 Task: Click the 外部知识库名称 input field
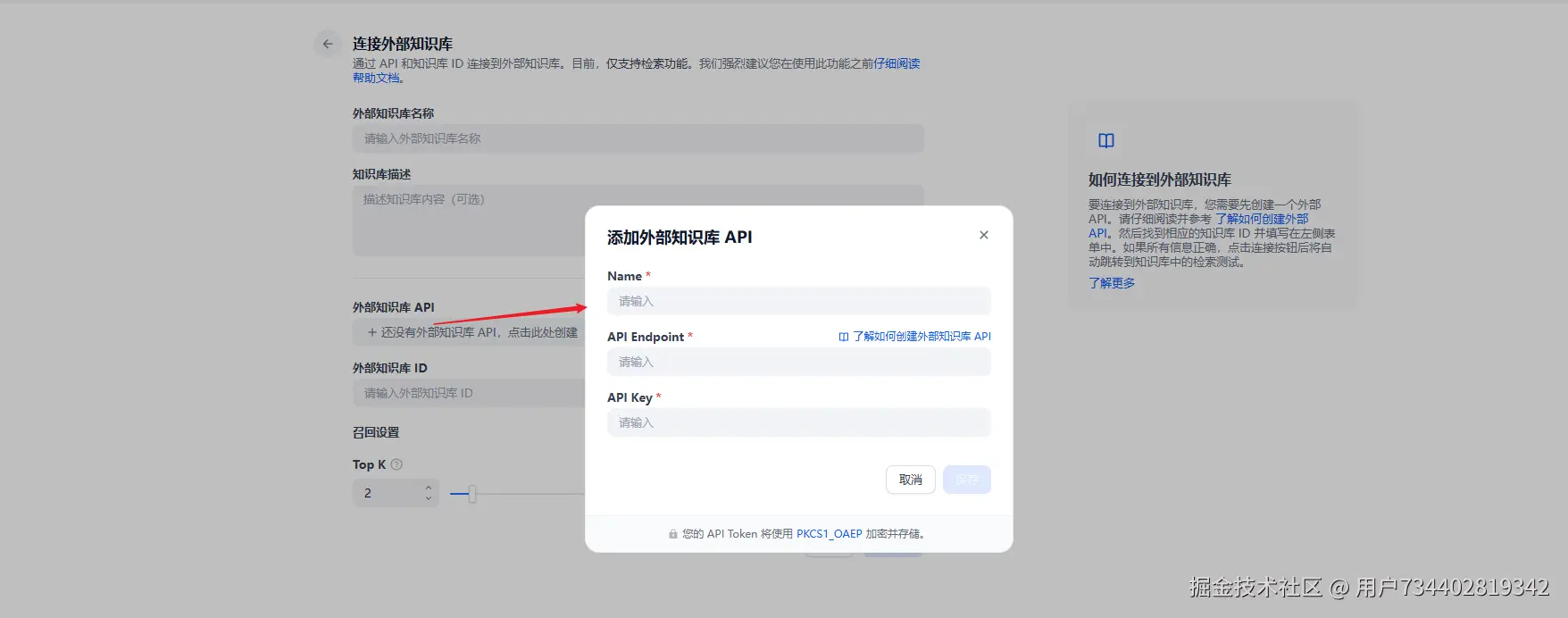(638, 138)
